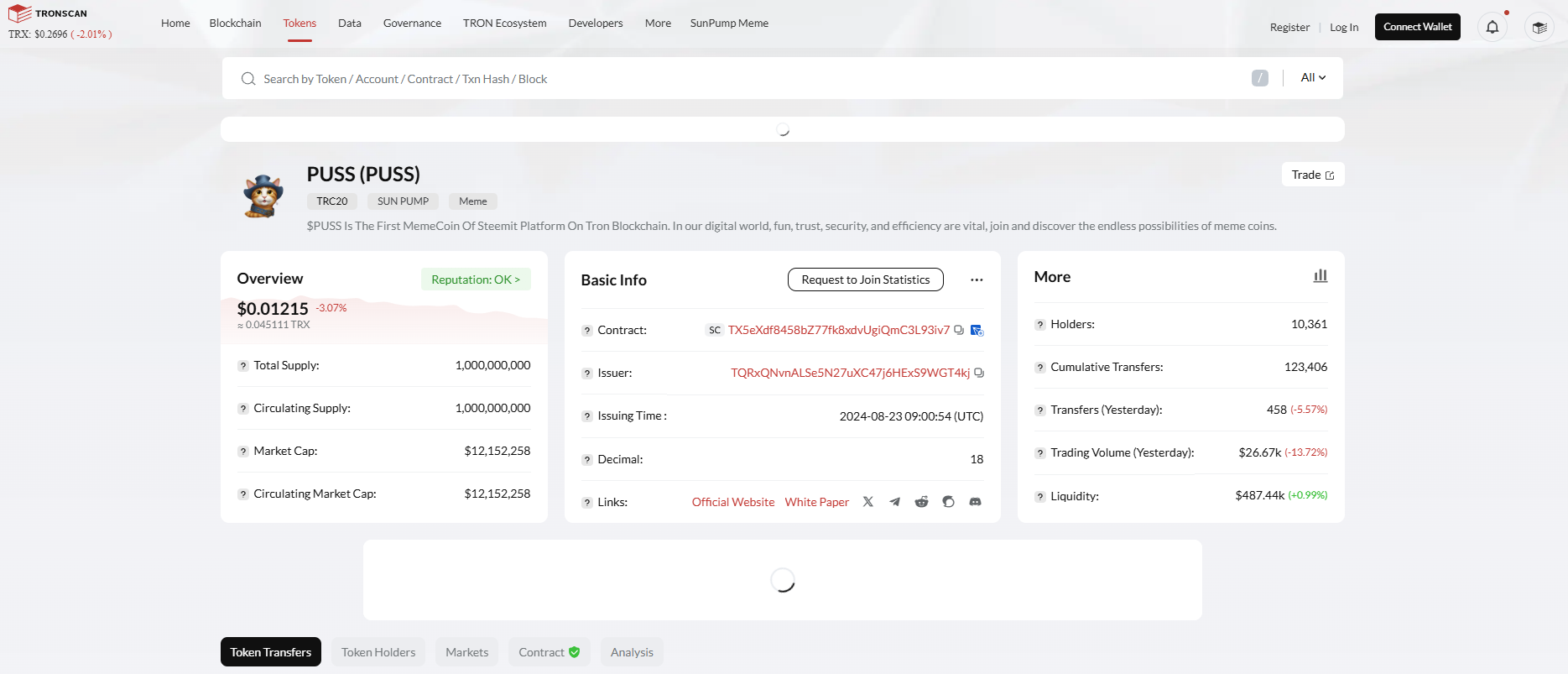This screenshot has height=674, width=1568.
Task: Click help icon next to Issuer
Action: (587, 374)
